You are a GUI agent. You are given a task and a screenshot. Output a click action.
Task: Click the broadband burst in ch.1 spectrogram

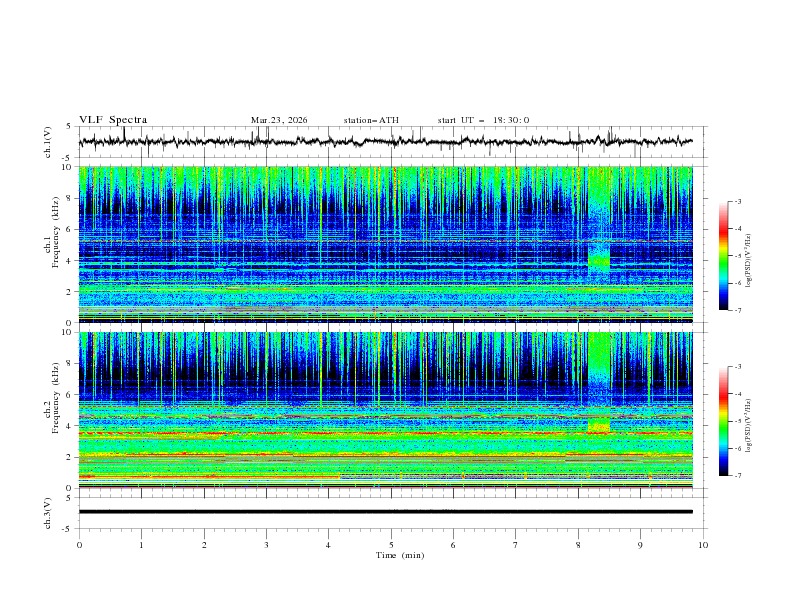point(599,220)
